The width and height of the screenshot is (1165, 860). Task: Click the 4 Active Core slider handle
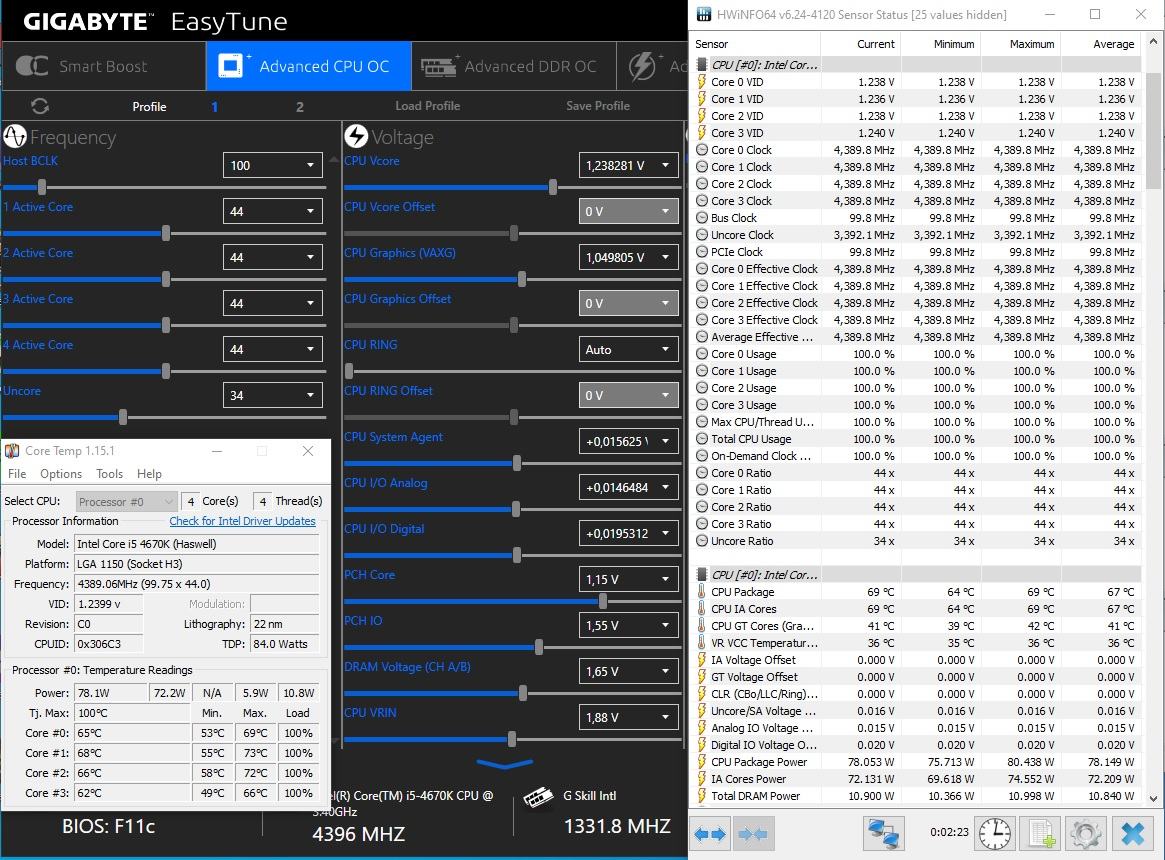click(x=166, y=371)
